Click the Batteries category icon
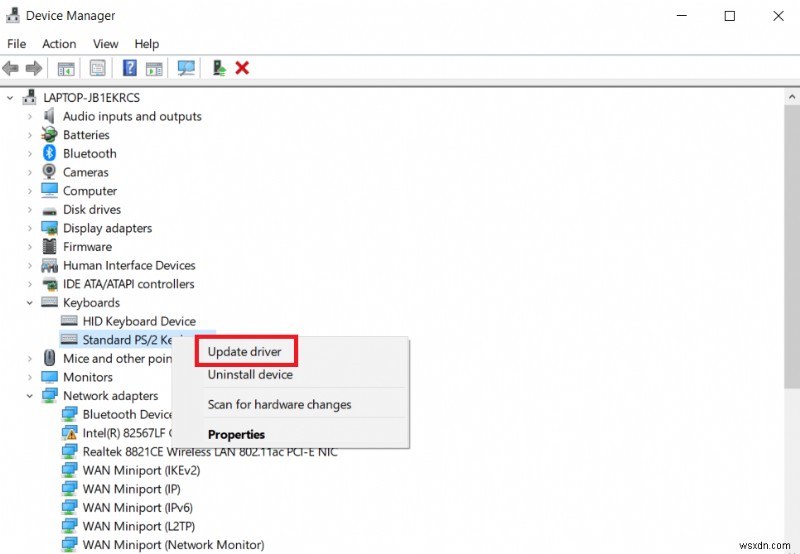This screenshot has width=800, height=554. [49, 135]
